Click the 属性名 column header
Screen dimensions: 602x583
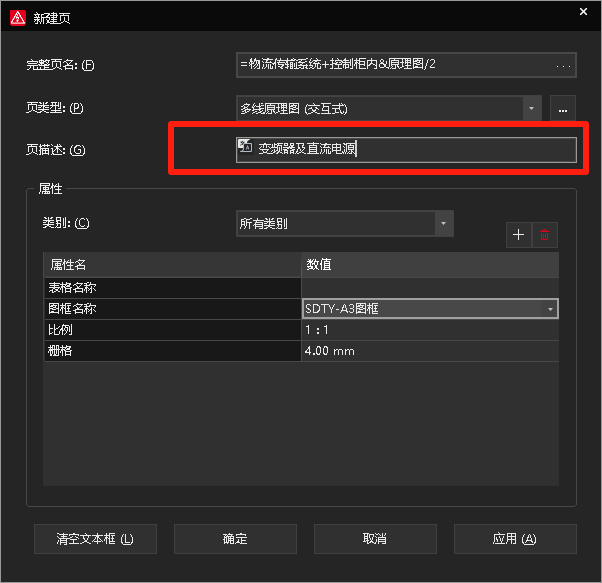[x=172, y=265]
